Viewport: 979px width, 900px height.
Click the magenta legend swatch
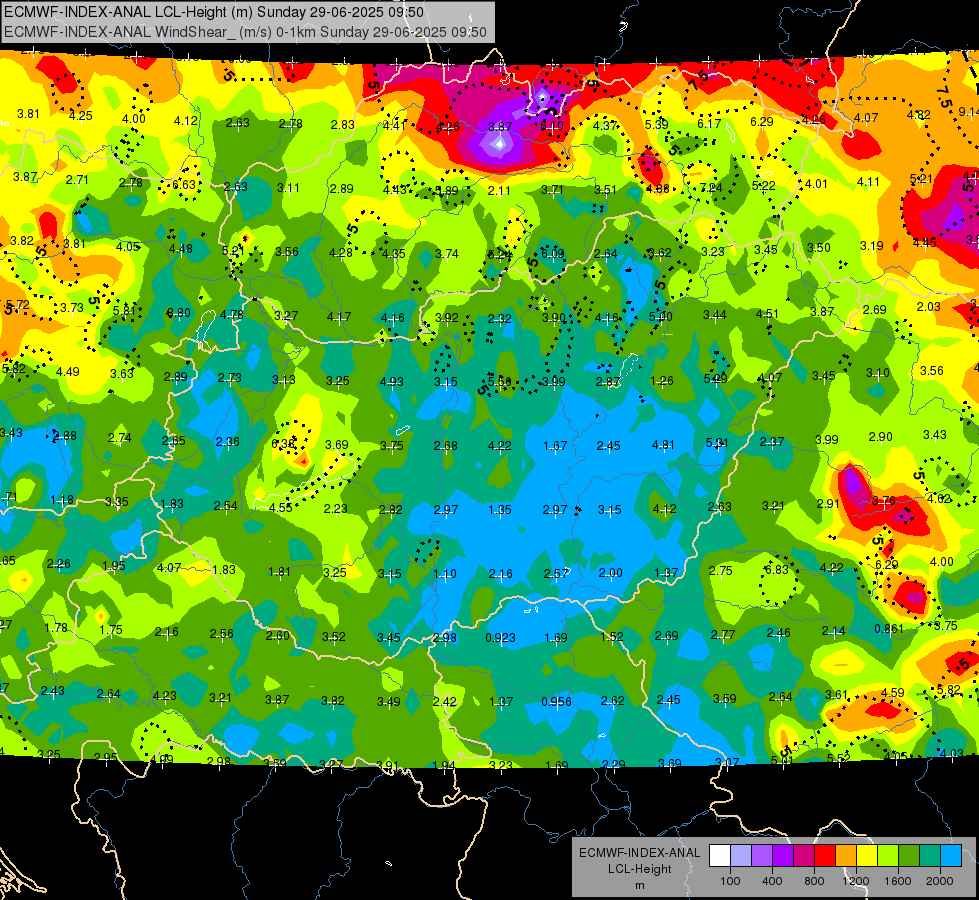(804, 856)
